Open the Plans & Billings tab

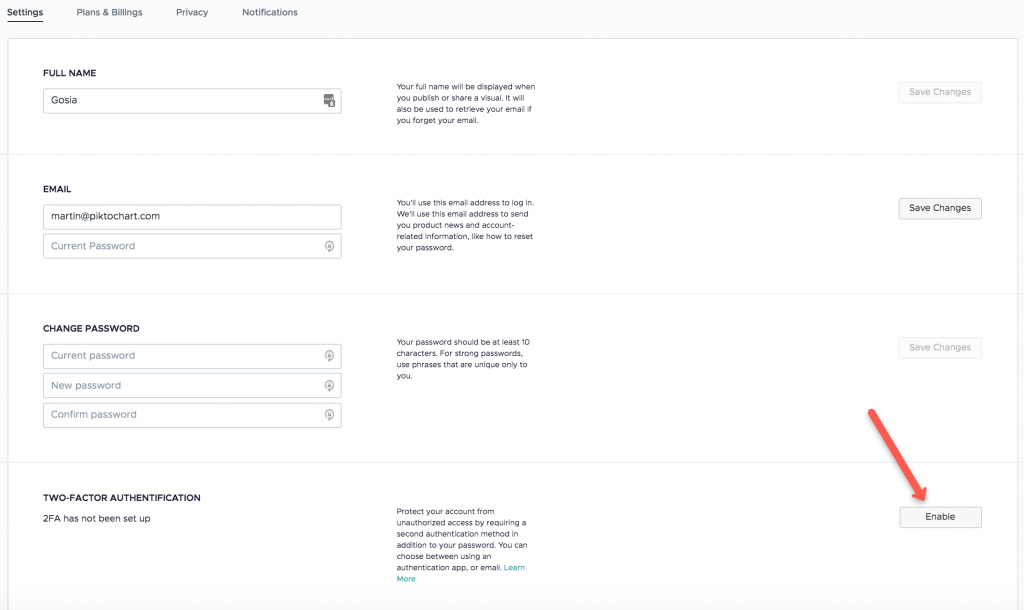(109, 12)
